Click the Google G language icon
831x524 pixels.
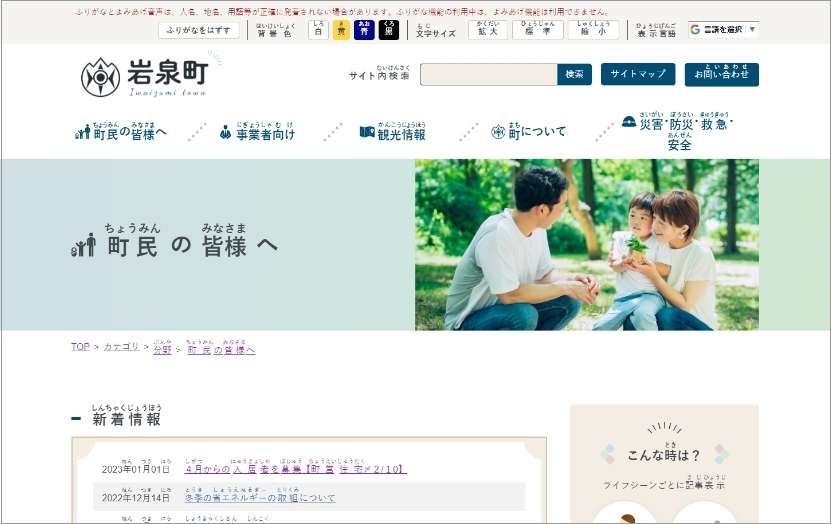click(695, 30)
